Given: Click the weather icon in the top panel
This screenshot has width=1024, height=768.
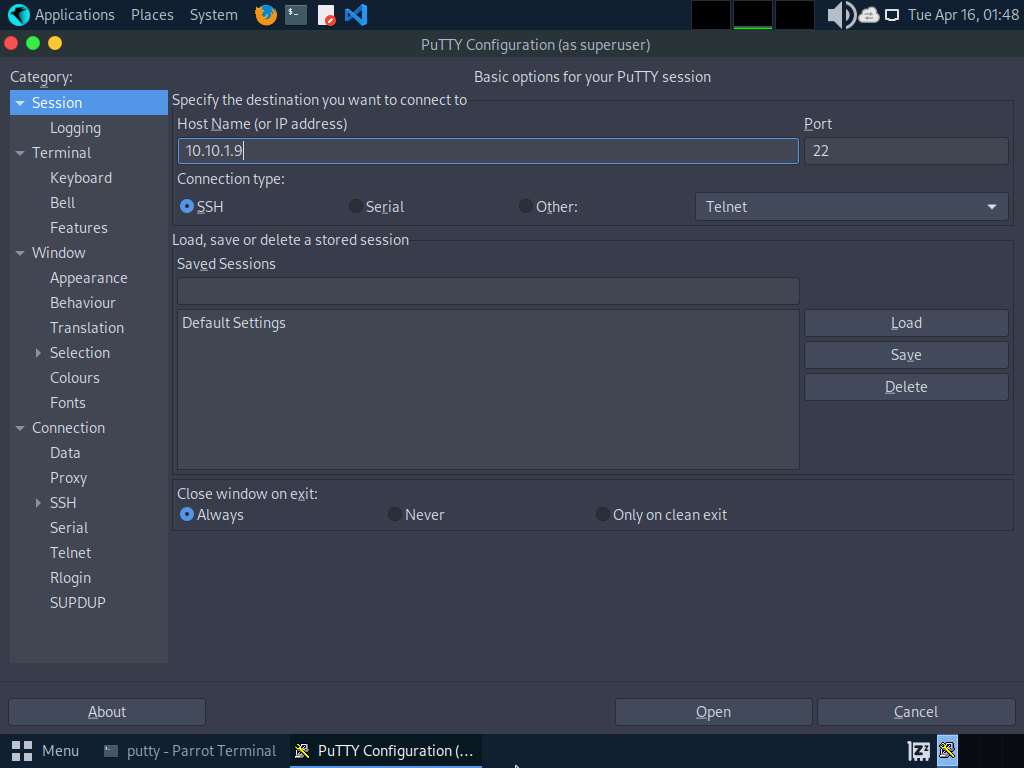Looking at the screenshot, I should tap(868, 14).
